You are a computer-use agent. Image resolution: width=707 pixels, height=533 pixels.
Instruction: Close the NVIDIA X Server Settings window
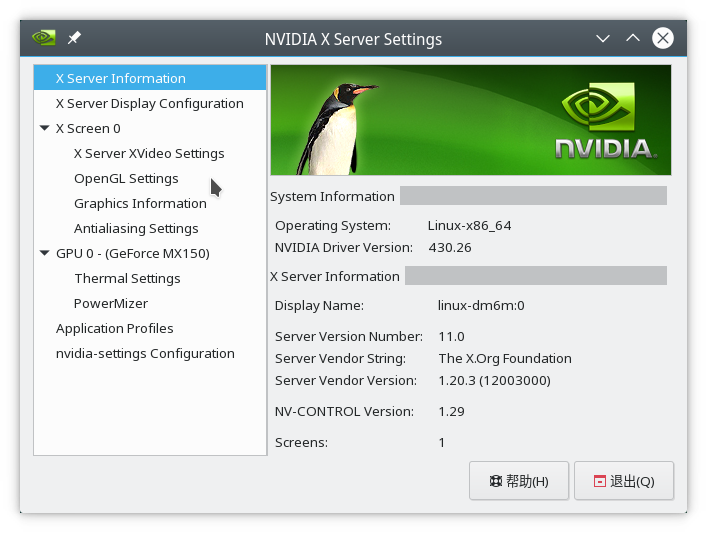(663, 38)
